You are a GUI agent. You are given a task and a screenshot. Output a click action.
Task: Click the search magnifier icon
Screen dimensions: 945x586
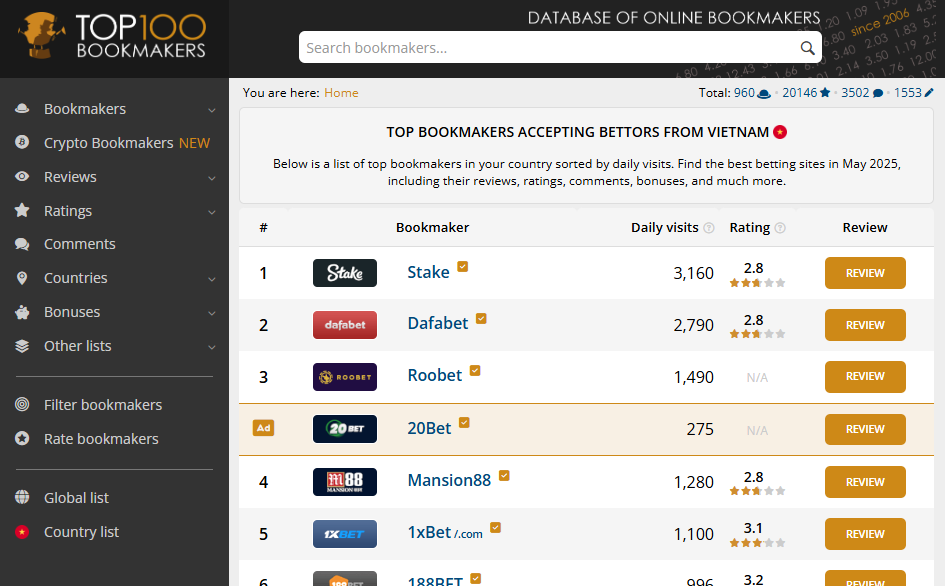coord(807,48)
